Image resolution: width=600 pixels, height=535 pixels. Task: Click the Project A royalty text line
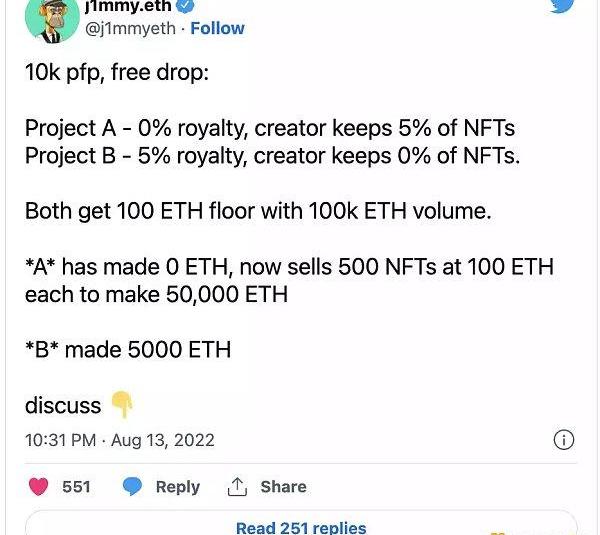269,129
